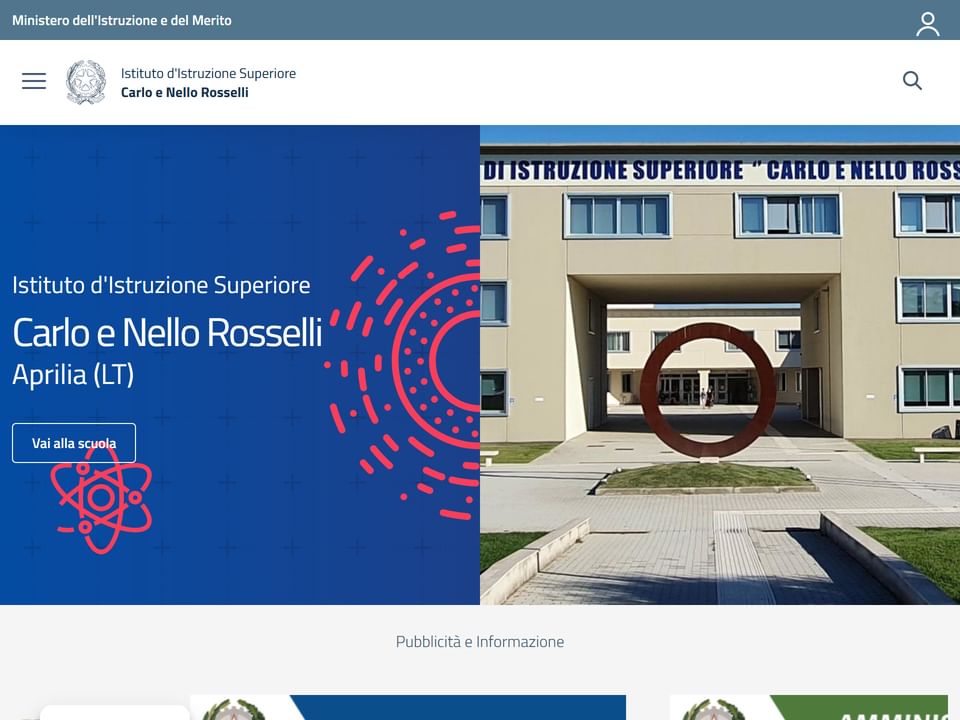Click header title 'Carlo e Nello Rosselli'

pyautogui.click(x=185, y=92)
